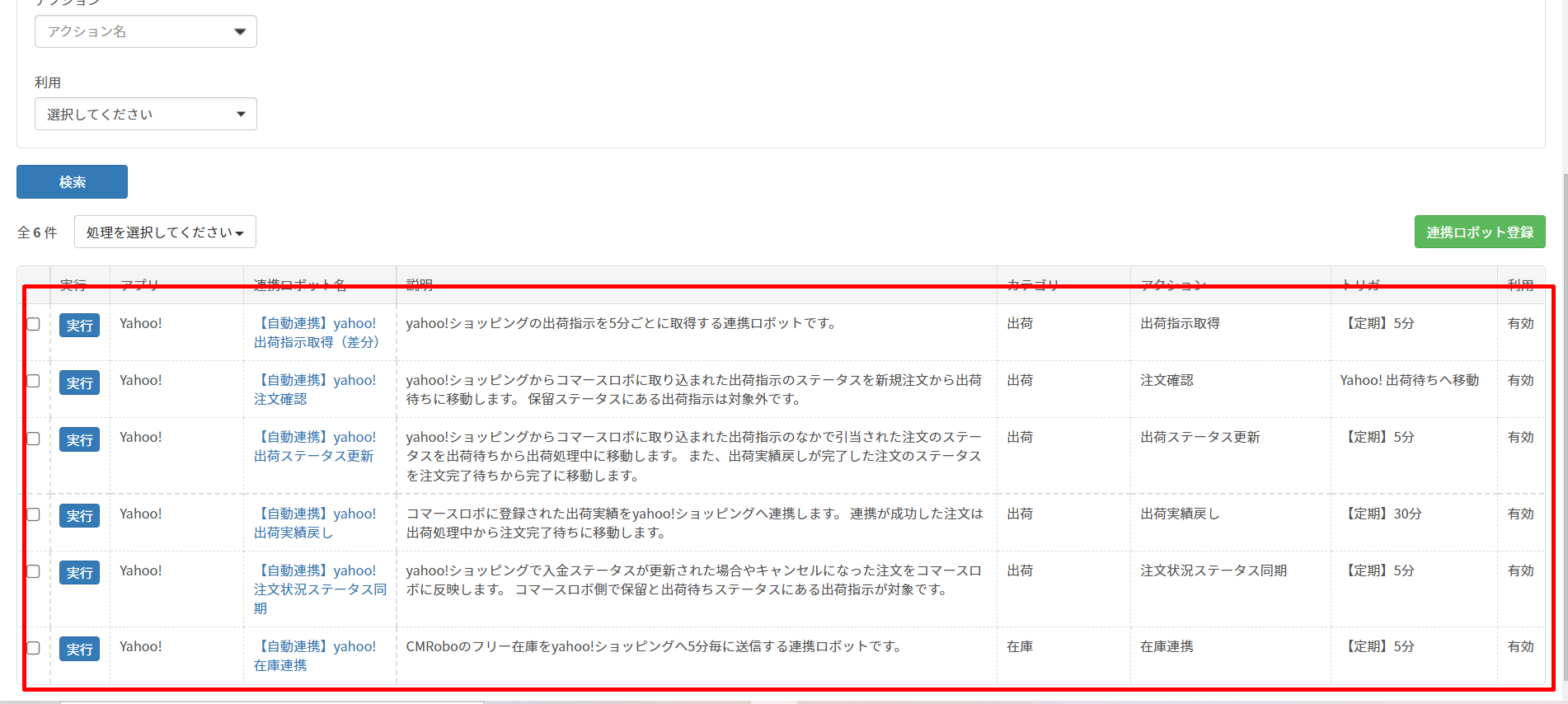The image size is (1568, 704).
Task: Open the 【自動連携】yahoo! 出荷ステータス更新 link
Action: coord(315,446)
